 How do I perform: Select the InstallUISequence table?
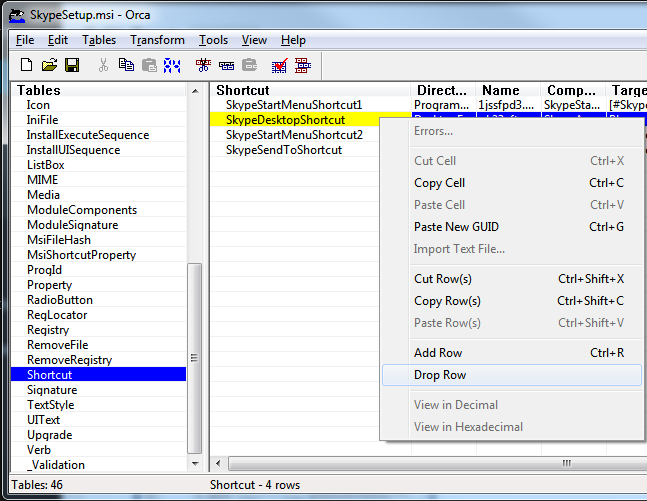[99, 150]
